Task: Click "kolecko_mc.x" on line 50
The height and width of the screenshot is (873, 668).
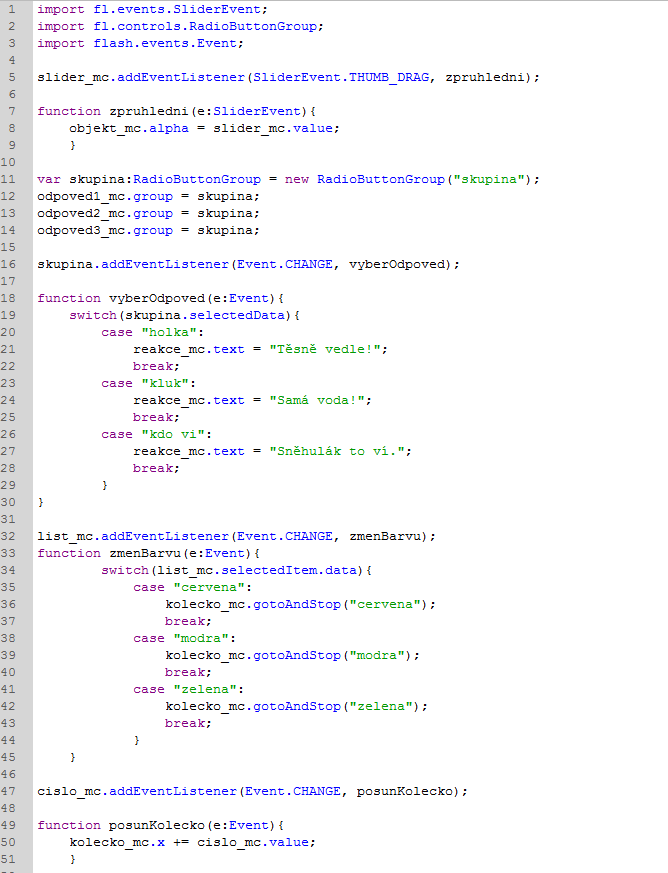Action: click(x=117, y=842)
